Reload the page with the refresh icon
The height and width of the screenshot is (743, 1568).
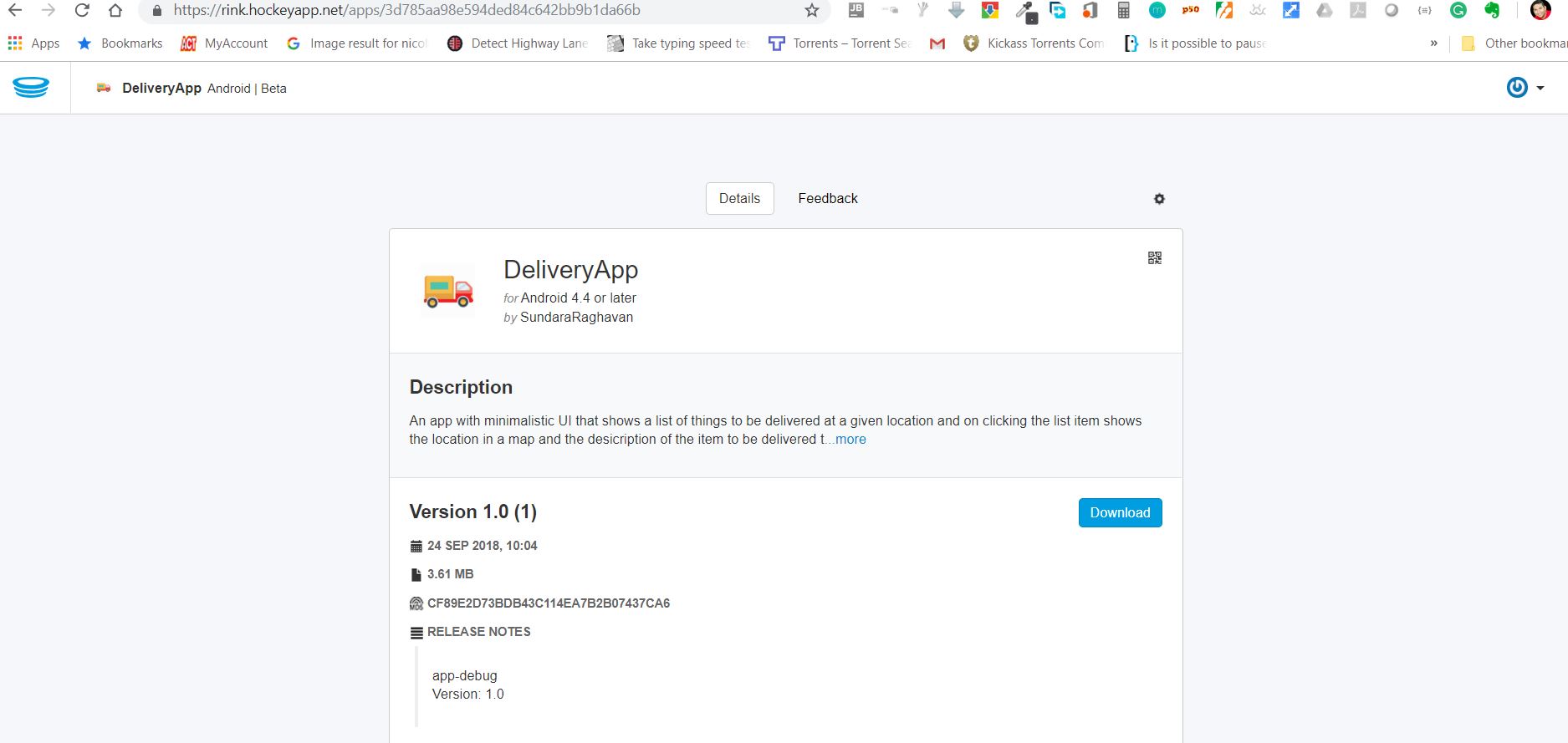coord(82,11)
